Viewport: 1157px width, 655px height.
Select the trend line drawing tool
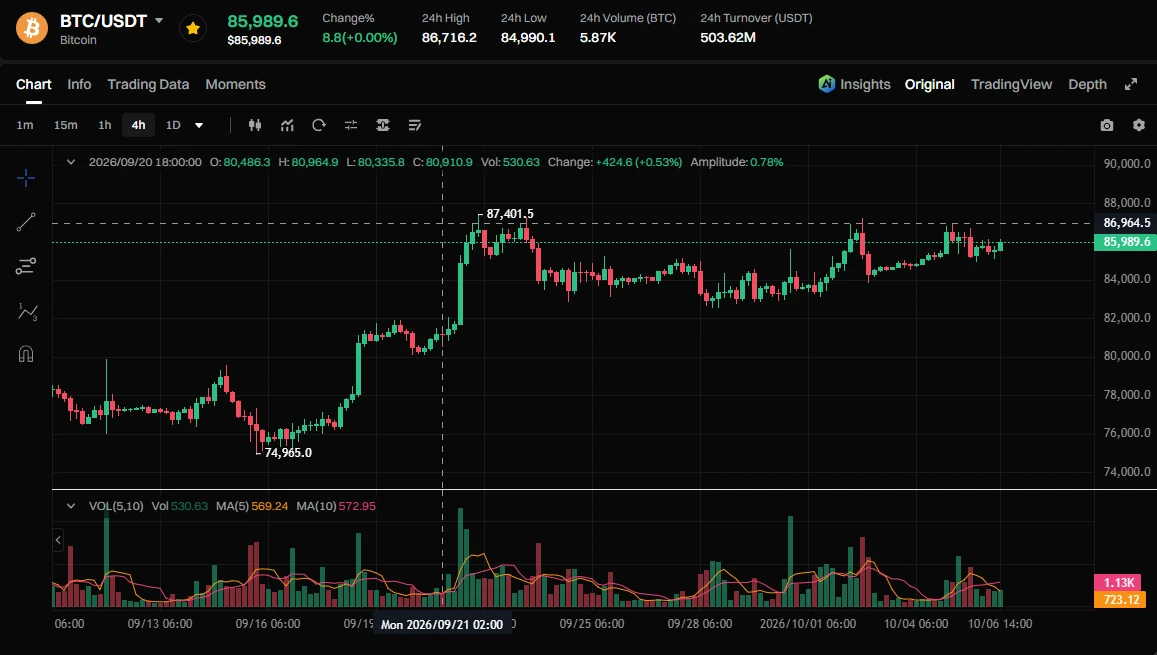coord(26,222)
